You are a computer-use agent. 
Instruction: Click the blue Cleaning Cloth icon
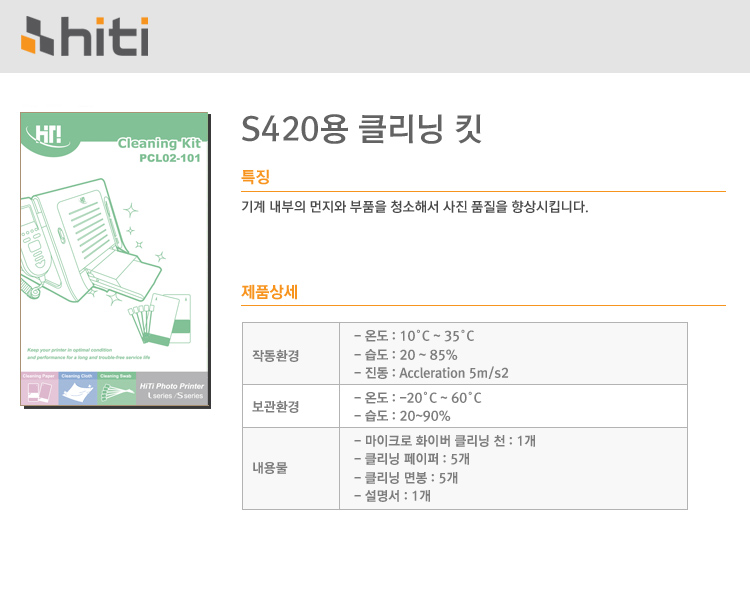tap(78, 388)
